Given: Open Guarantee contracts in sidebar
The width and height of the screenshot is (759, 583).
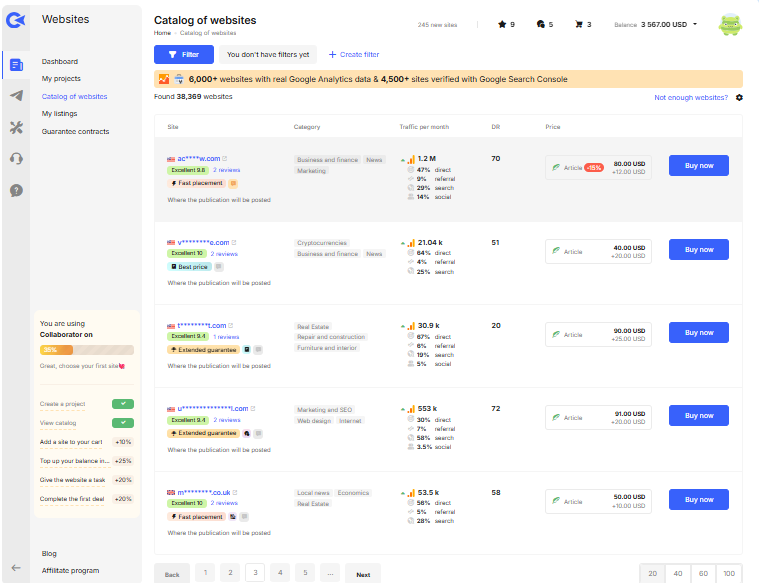Looking at the screenshot, I should point(75,131).
